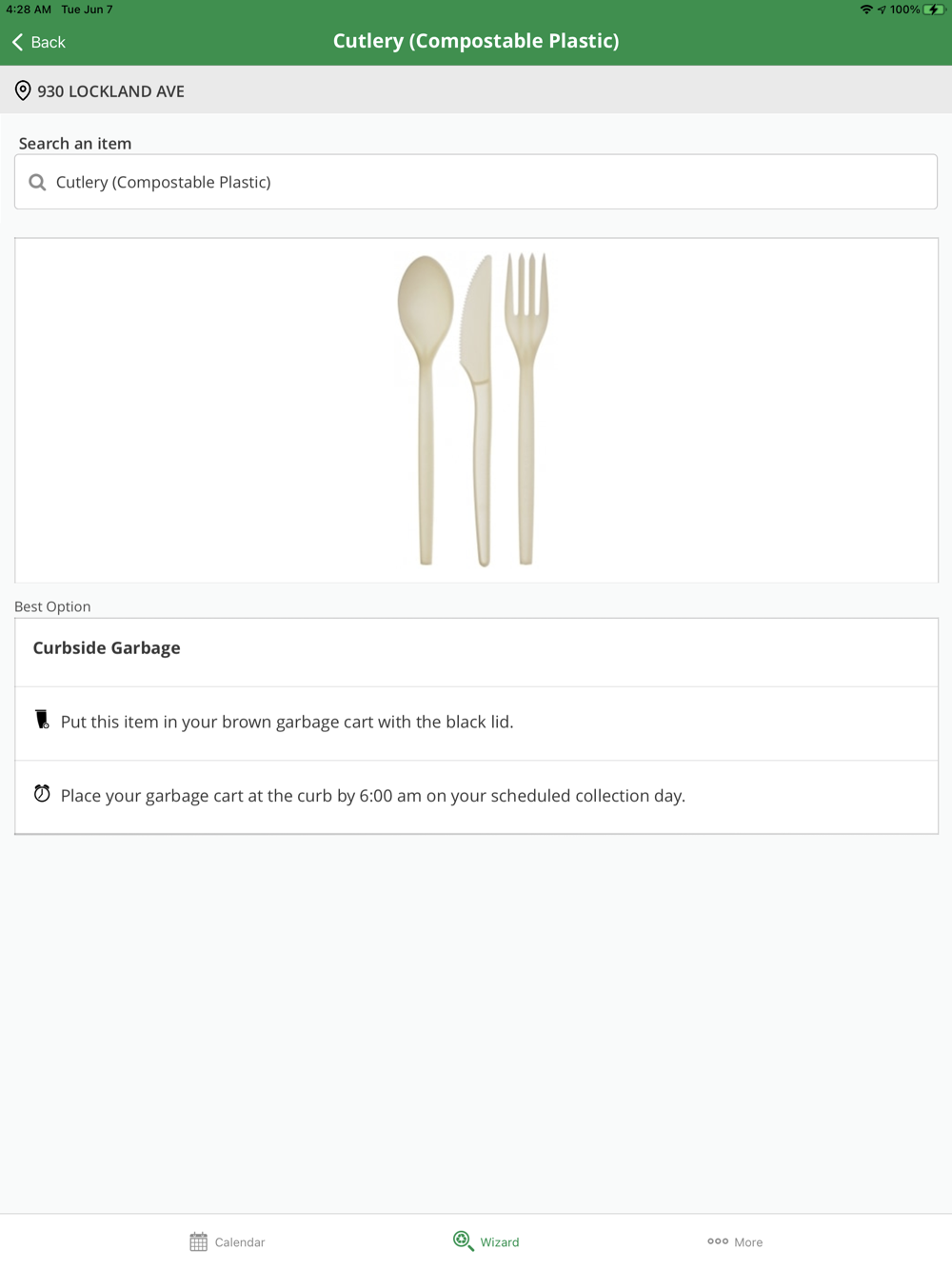Tap the battery indicator in status bar
Image resolution: width=952 pixels, height=1270 pixels.
pos(934,10)
